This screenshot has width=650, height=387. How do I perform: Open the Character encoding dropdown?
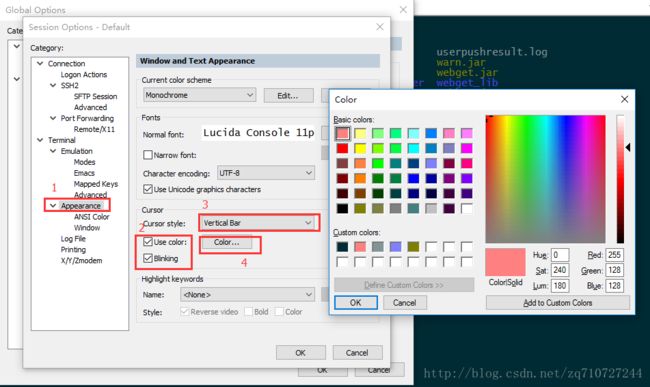(266, 173)
